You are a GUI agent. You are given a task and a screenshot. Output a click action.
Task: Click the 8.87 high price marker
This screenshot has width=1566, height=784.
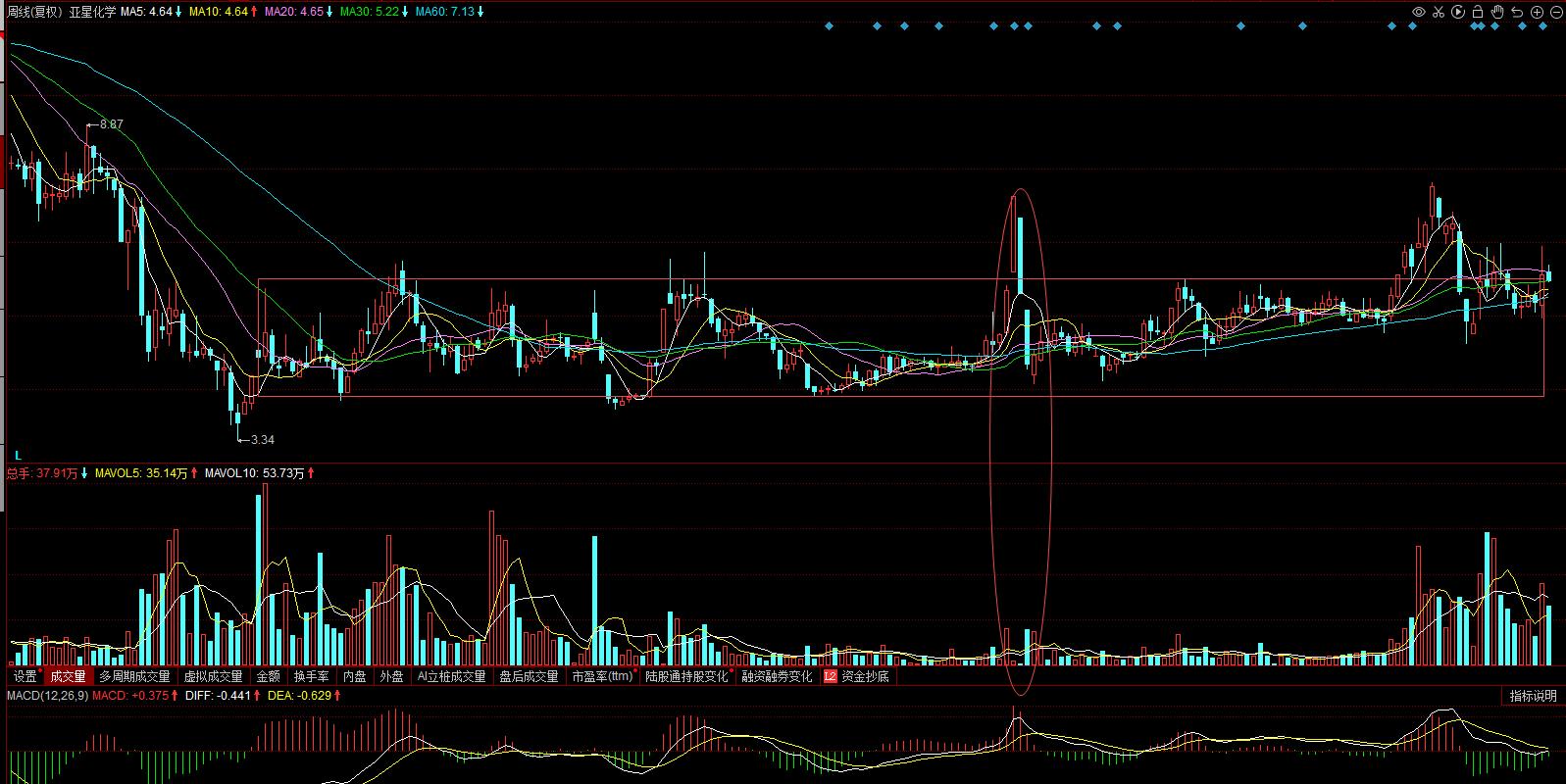111,124
